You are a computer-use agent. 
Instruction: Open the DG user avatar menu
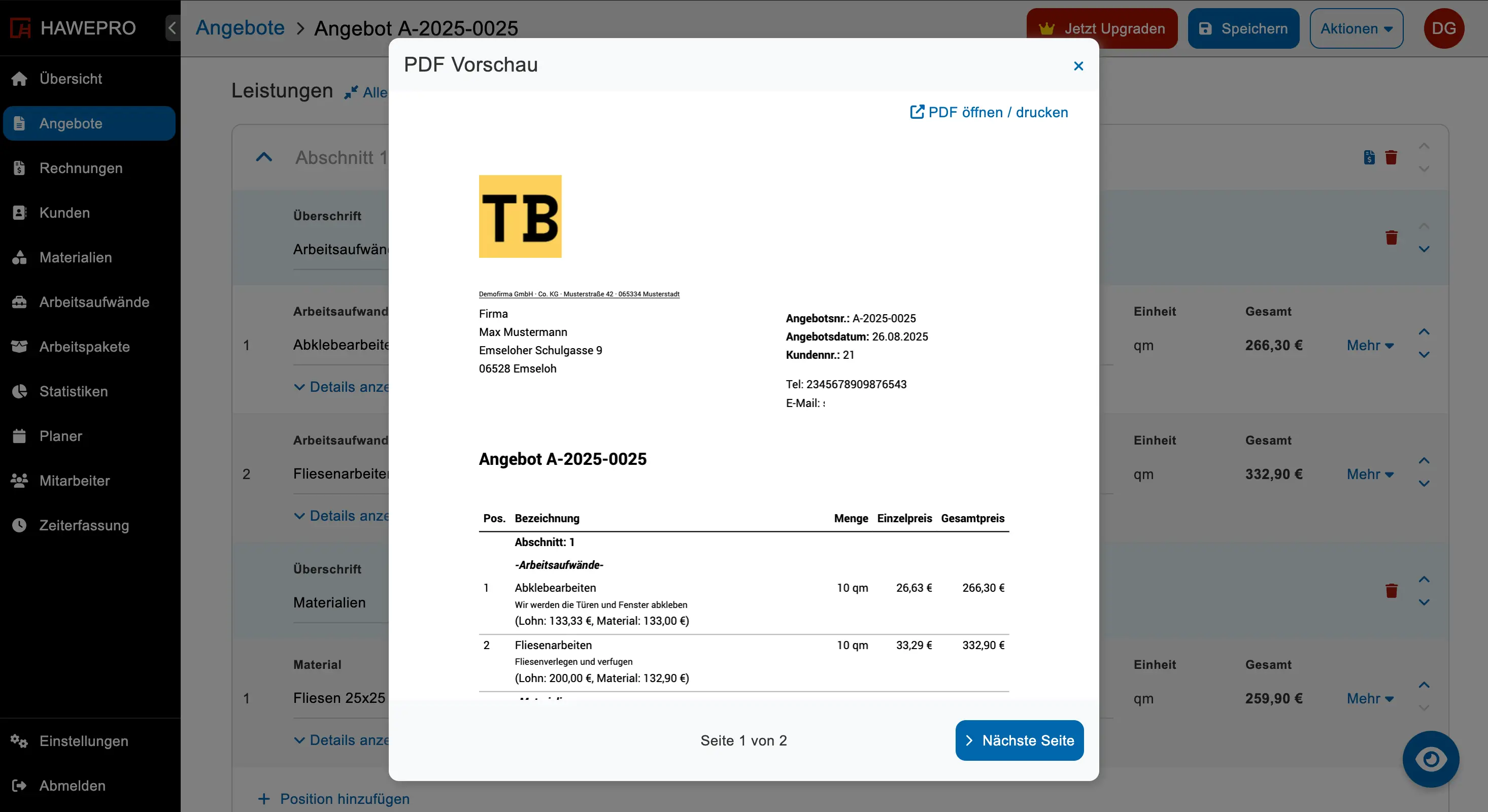[x=1443, y=28]
